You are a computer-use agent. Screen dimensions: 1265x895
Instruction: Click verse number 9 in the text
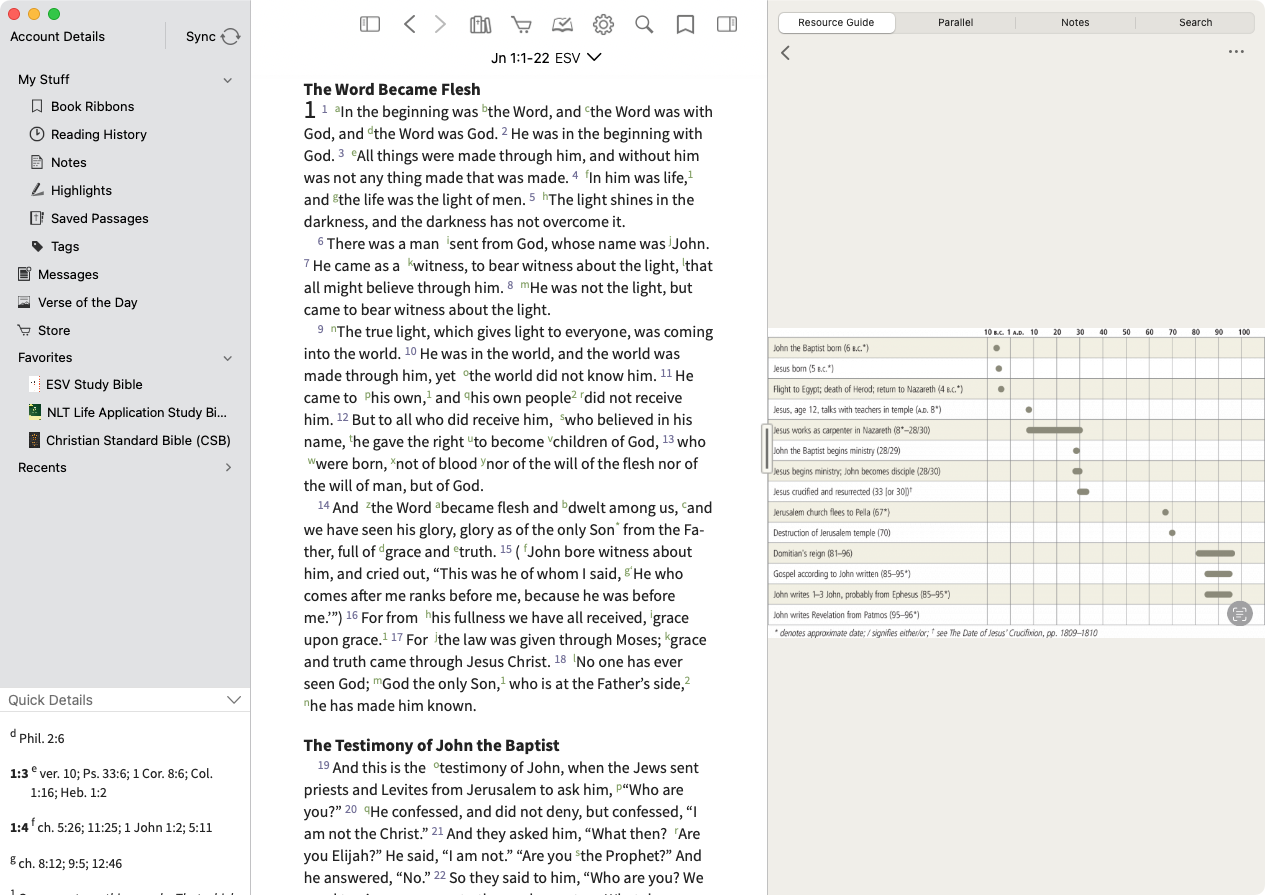(320, 330)
